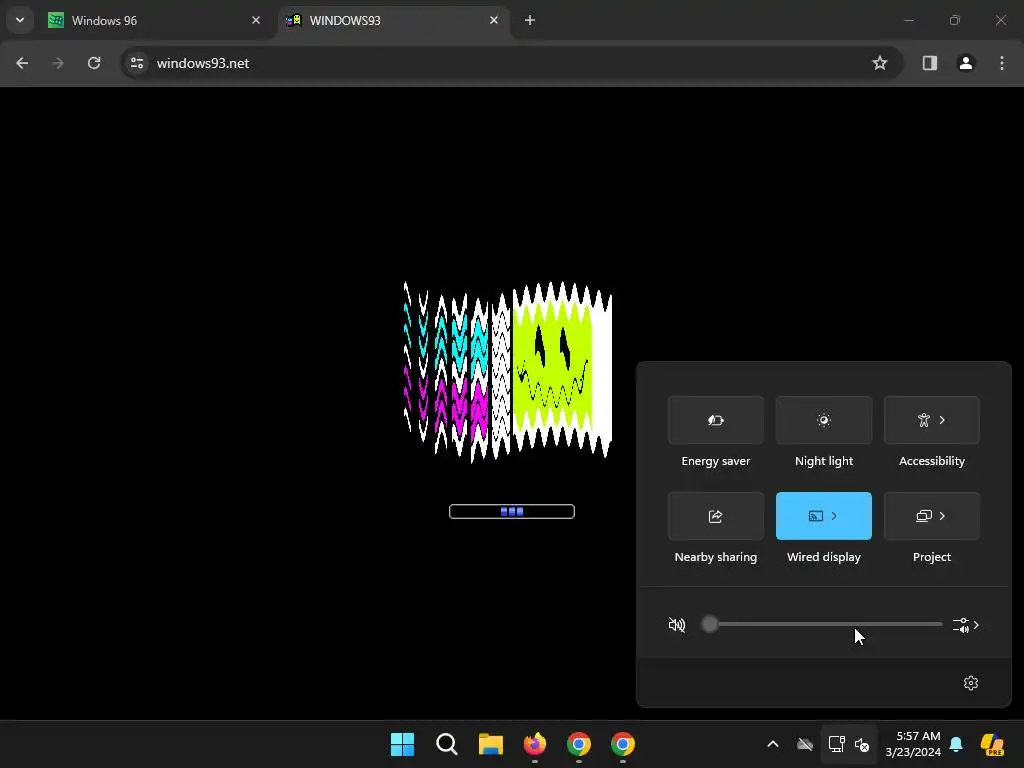Open the Project display tile

point(931,516)
